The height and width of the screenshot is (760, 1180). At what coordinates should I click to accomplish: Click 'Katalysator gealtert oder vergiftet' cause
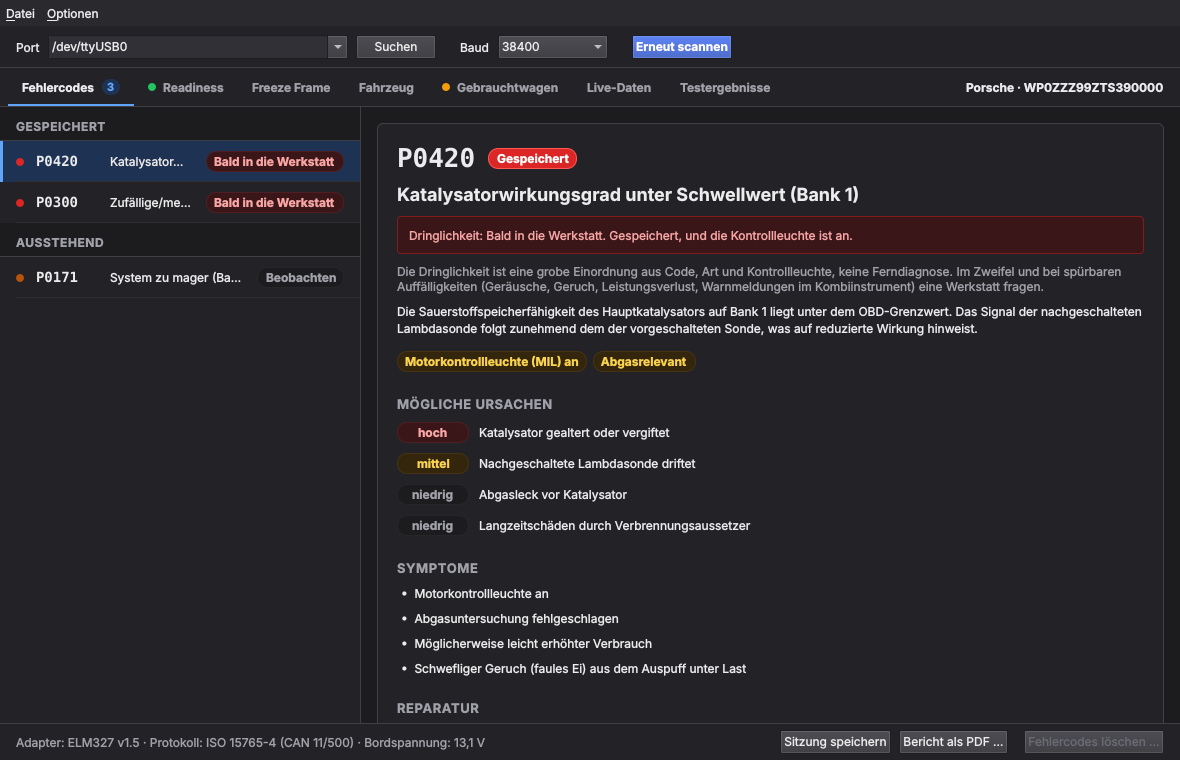click(x=574, y=433)
